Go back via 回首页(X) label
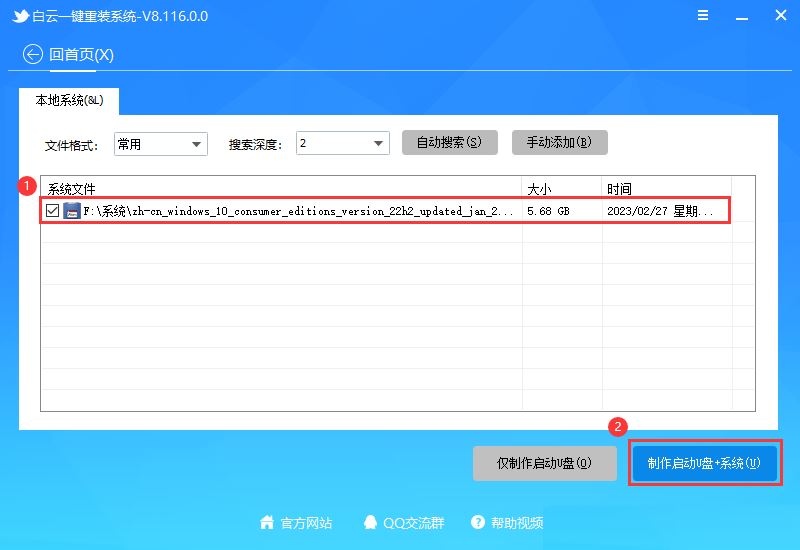Image resolution: width=800 pixels, height=550 pixels. pyautogui.click(x=81, y=55)
